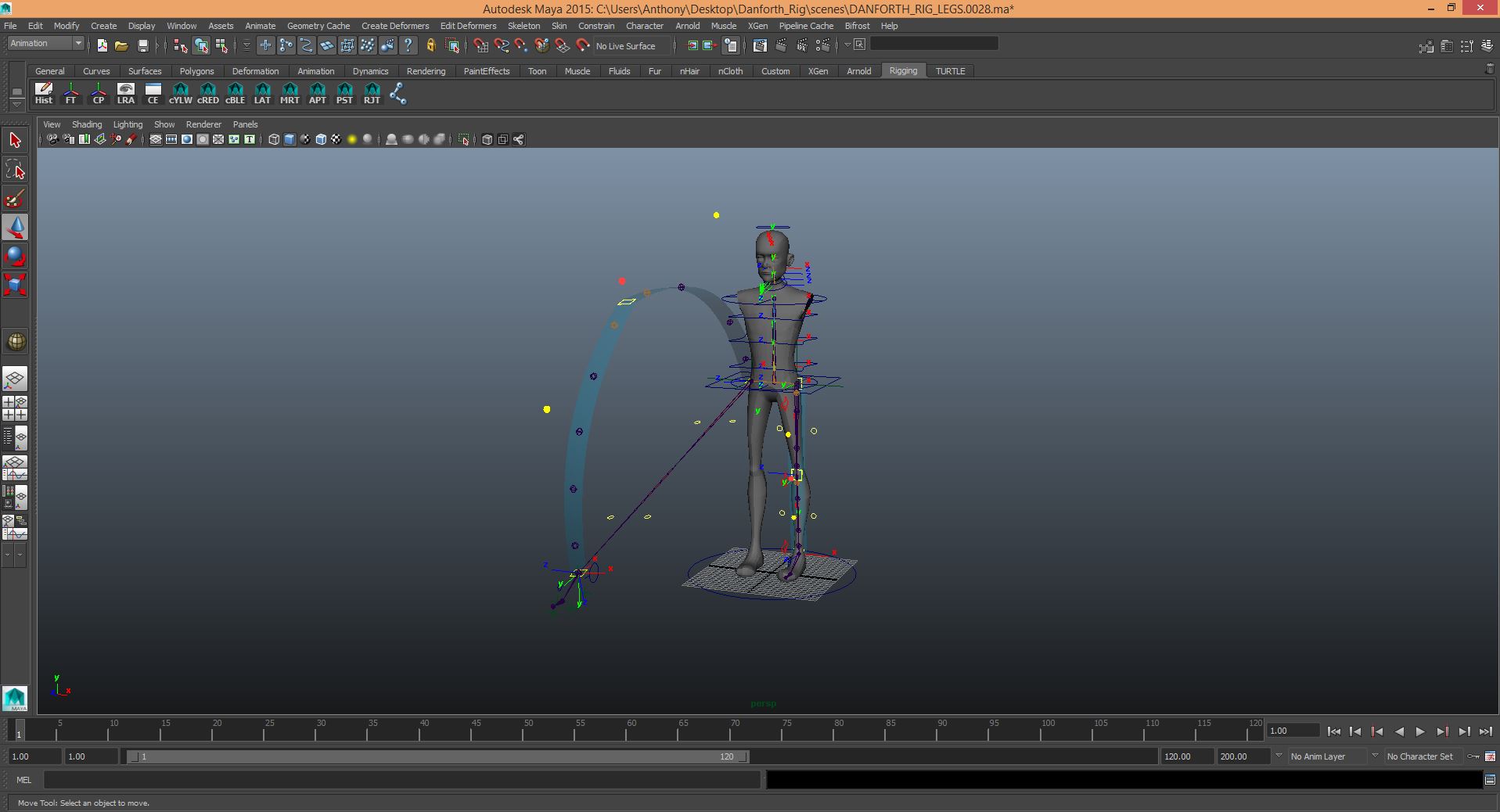This screenshot has height=812, width=1500.
Task: Open the Skeleton menu
Action: tap(523, 26)
